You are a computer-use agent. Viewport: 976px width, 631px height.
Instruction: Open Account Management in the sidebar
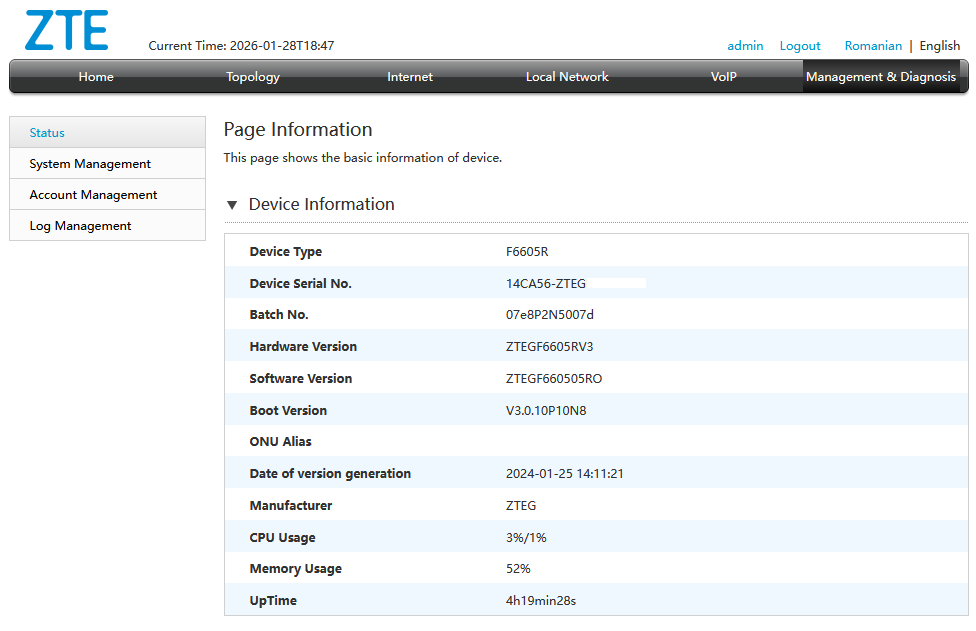92,194
